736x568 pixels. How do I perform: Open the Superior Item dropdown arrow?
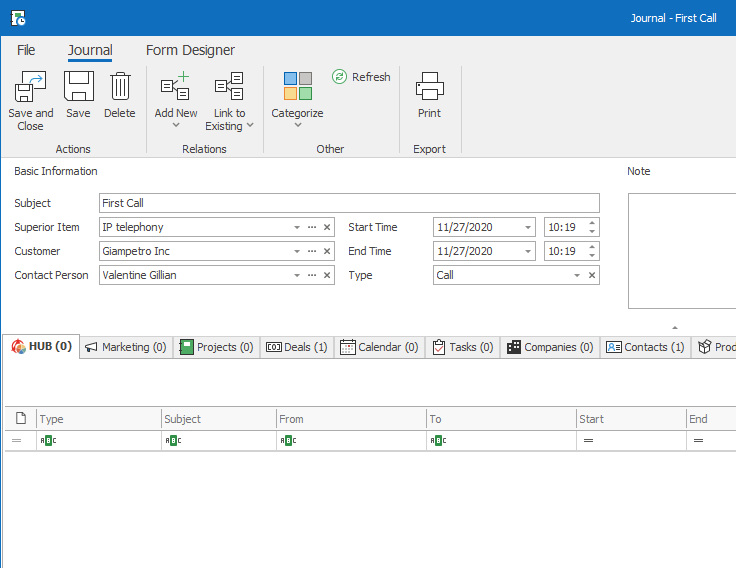coord(297,228)
